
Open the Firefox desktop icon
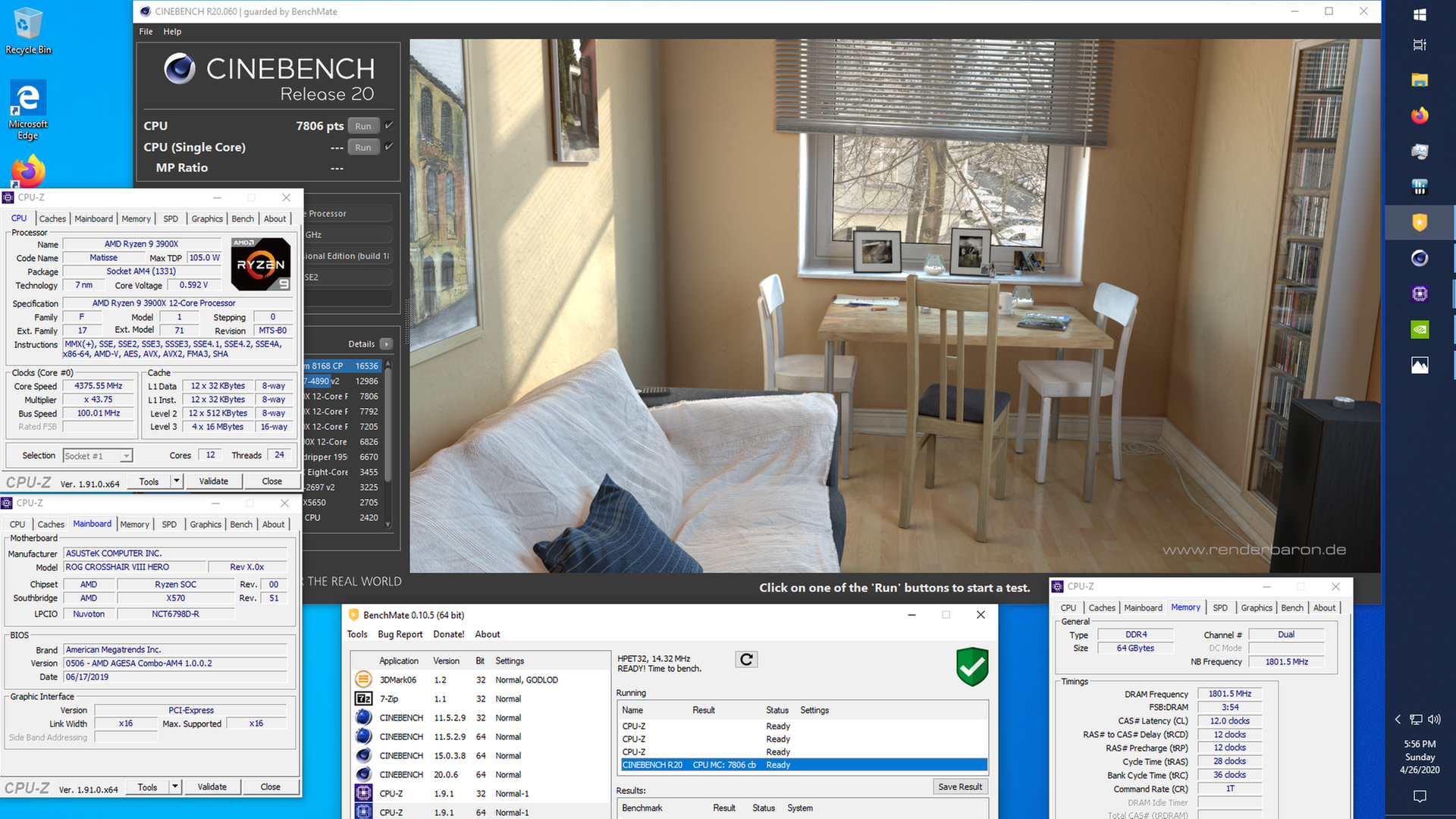[x=28, y=173]
